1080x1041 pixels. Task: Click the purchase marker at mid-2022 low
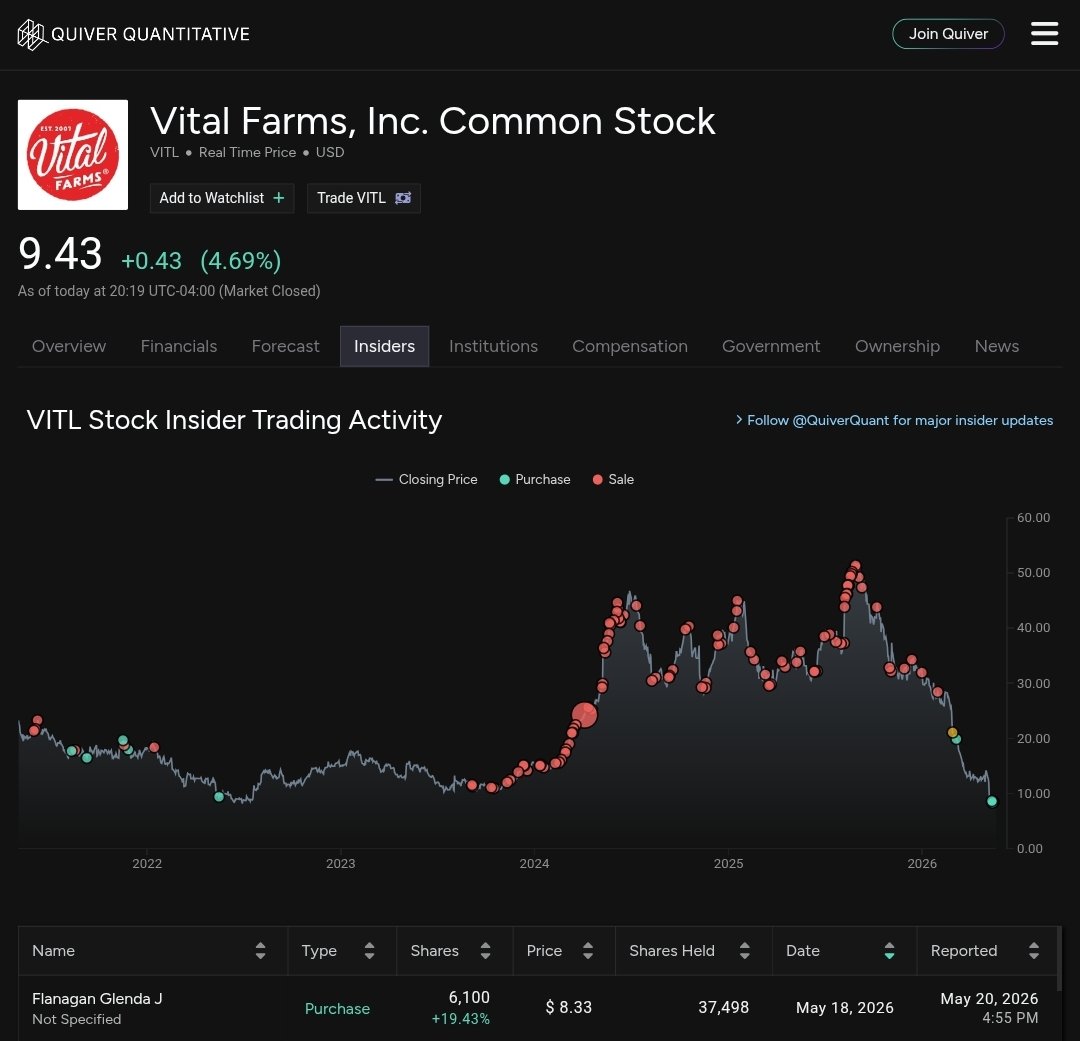point(219,796)
